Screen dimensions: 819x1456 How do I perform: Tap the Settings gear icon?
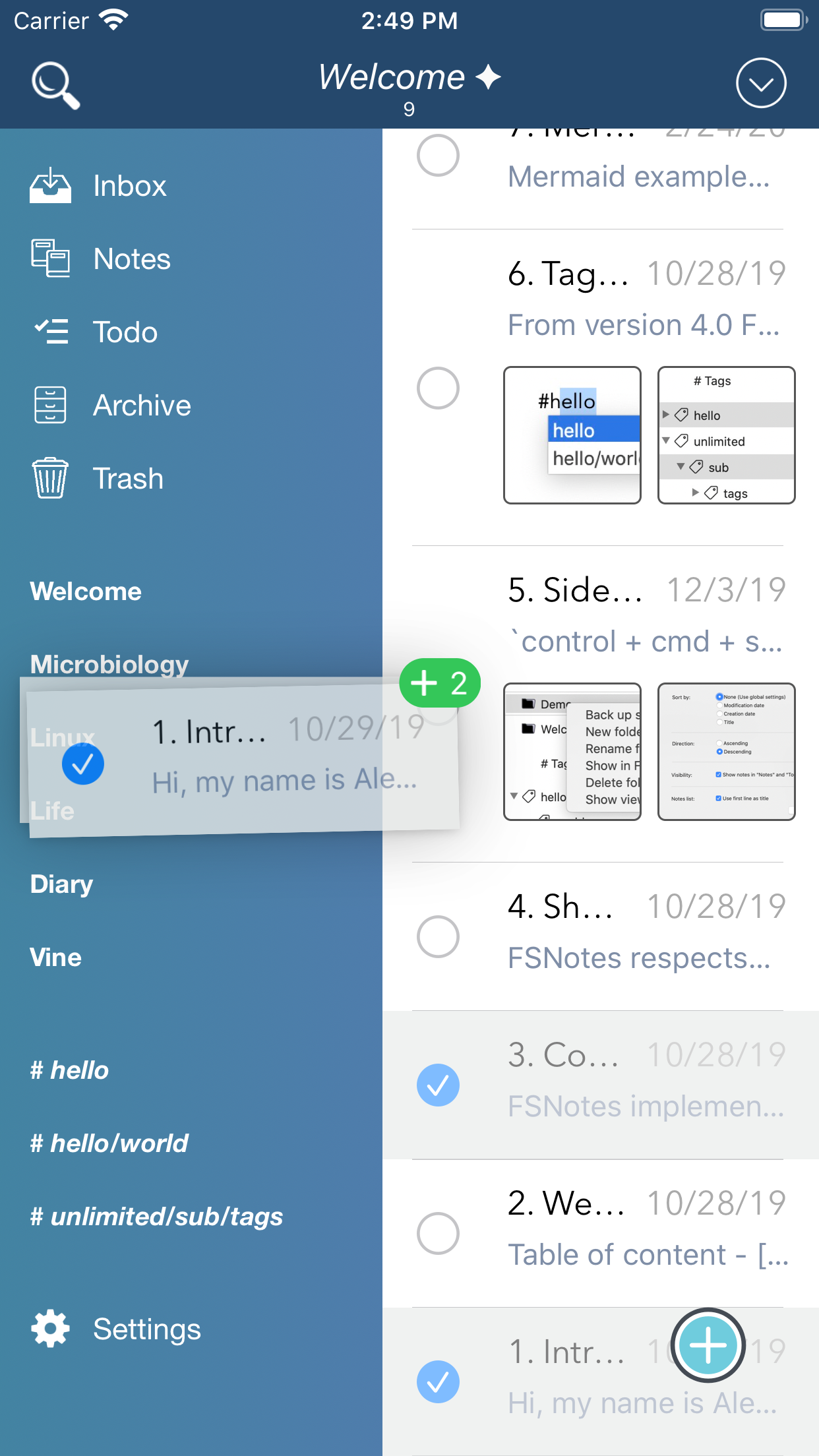tap(50, 1328)
